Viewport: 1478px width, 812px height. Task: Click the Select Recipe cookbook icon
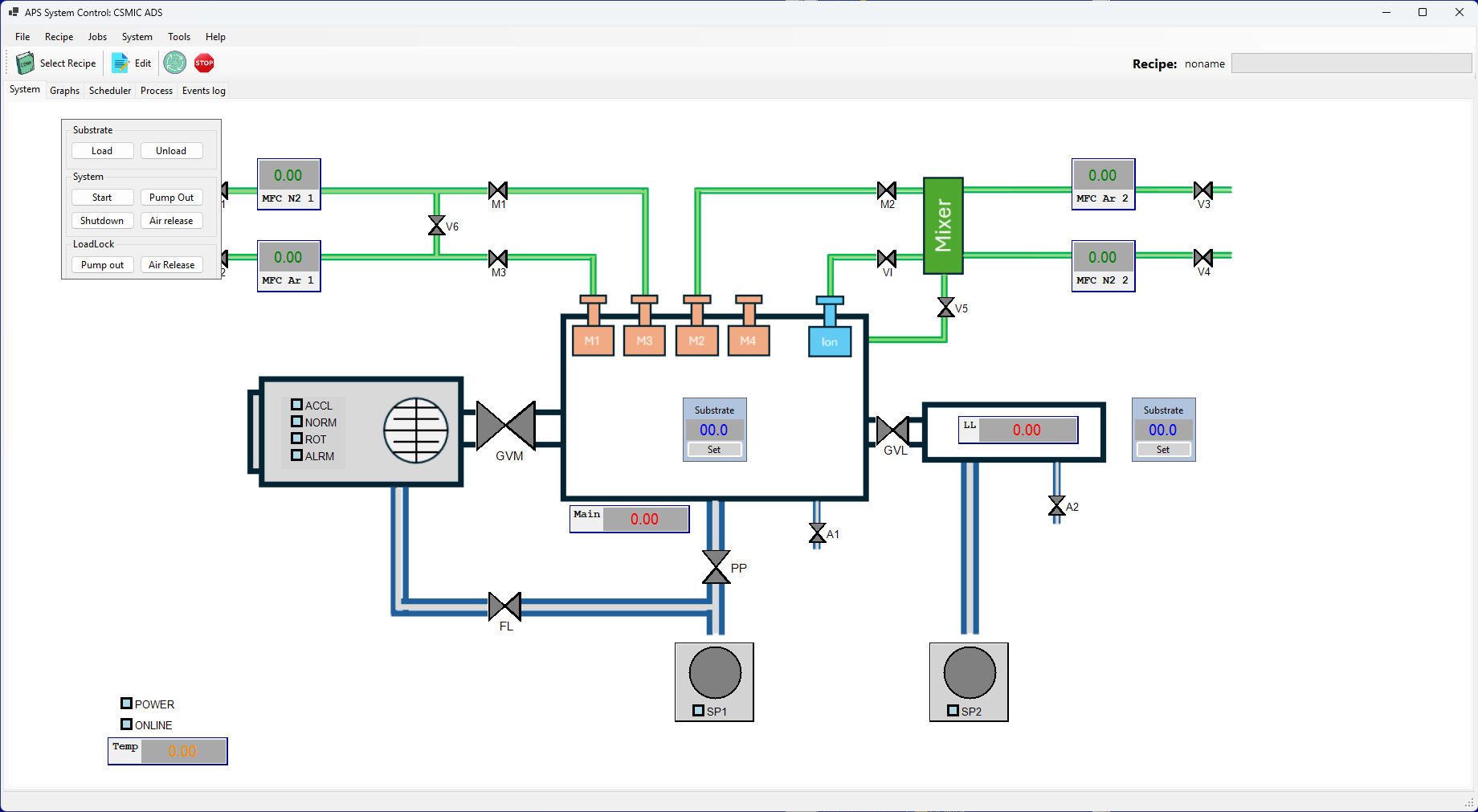[x=24, y=63]
